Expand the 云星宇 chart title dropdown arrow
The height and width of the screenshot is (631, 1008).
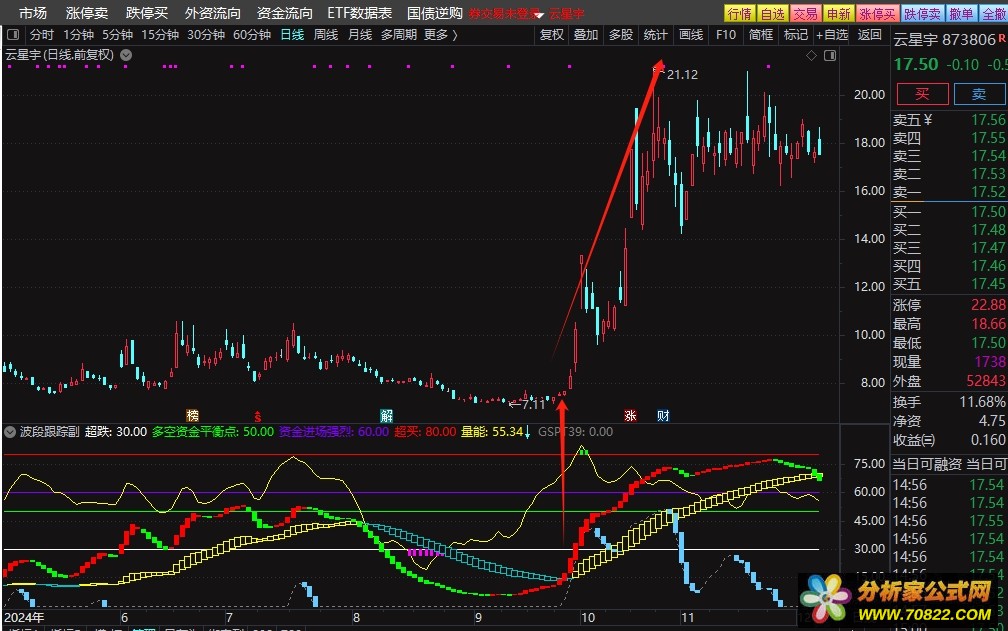tap(126, 55)
